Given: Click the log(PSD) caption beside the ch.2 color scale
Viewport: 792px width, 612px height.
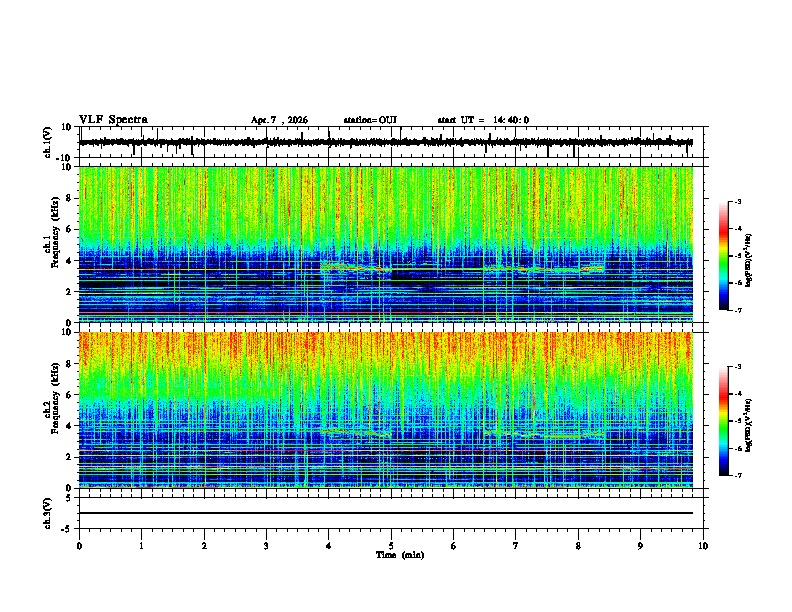Looking at the screenshot, I should (749, 425).
